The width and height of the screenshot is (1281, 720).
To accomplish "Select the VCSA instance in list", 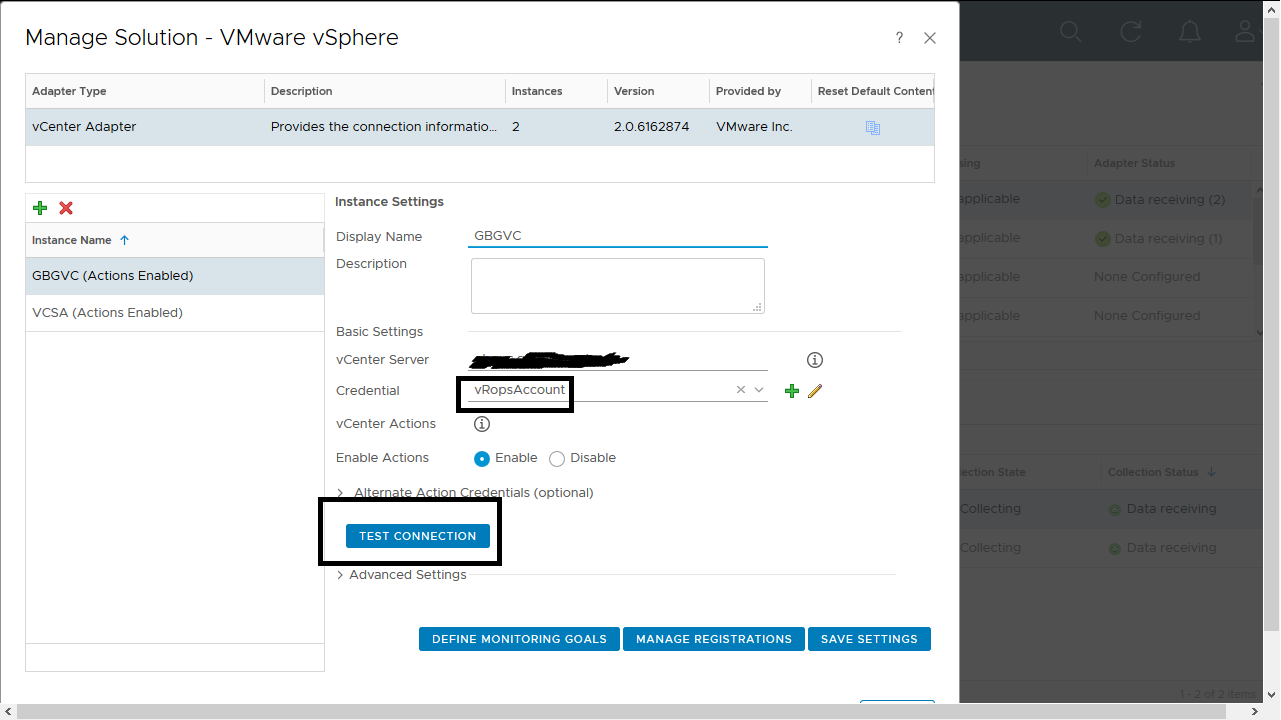I will [x=107, y=313].
